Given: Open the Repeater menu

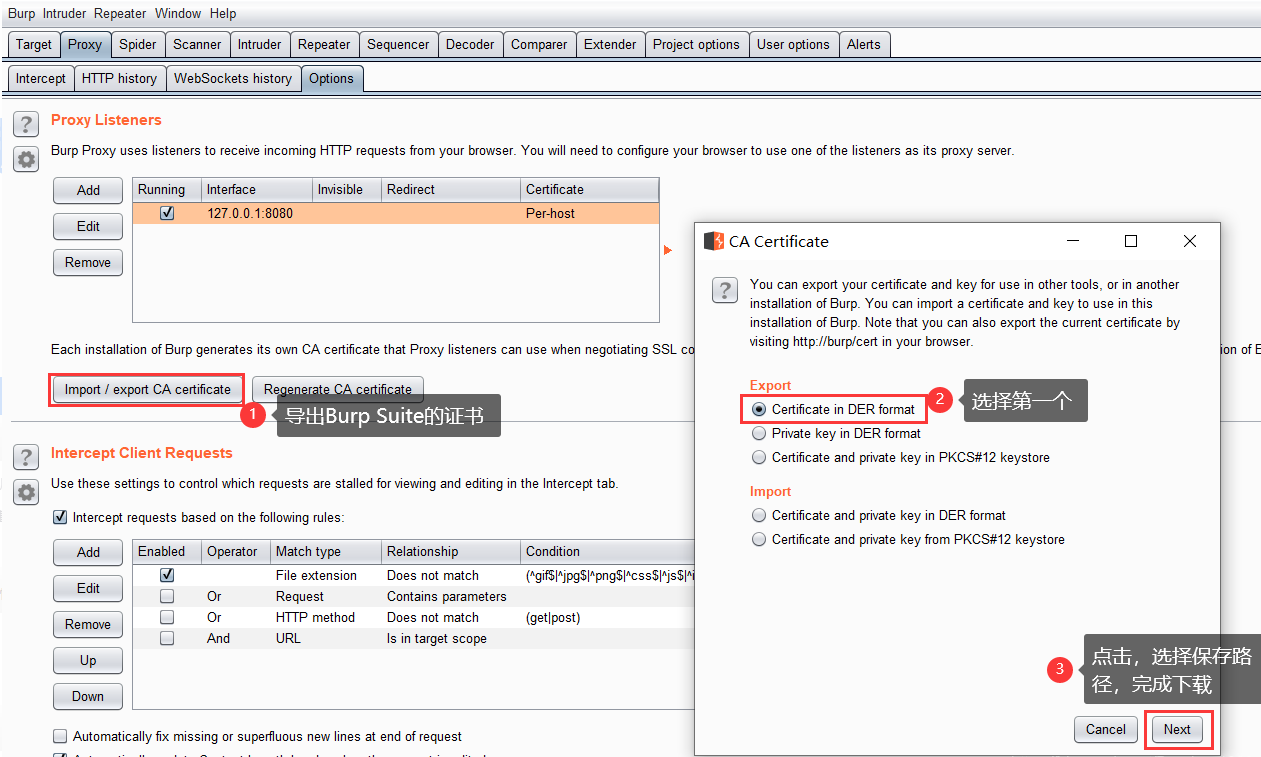Looking at the screenshot, I should [x=120, y=13].
